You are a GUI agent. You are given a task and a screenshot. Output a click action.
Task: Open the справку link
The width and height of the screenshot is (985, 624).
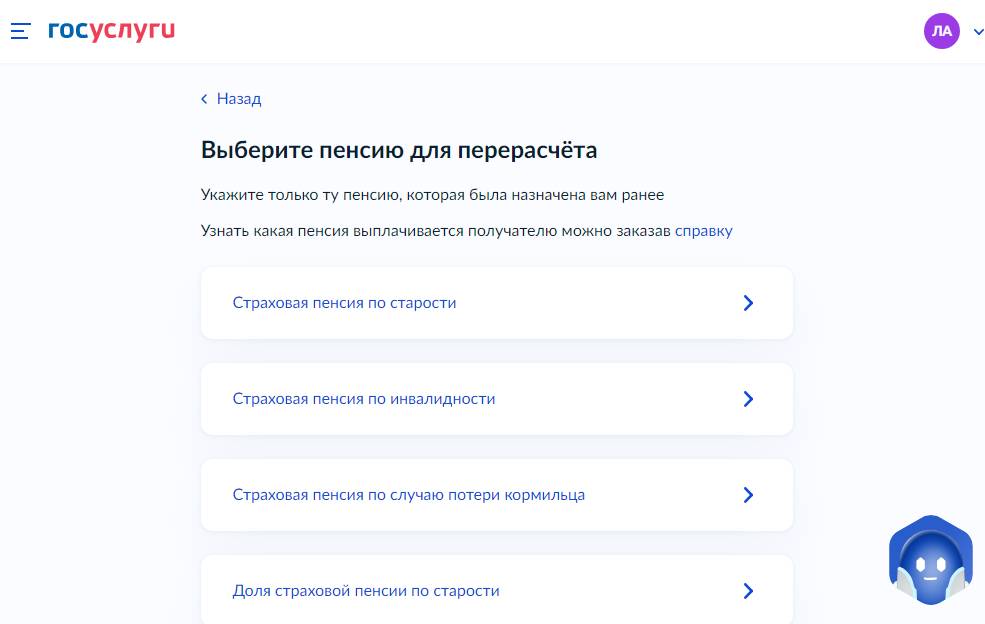pyautogui.click(x=704, y=231)
